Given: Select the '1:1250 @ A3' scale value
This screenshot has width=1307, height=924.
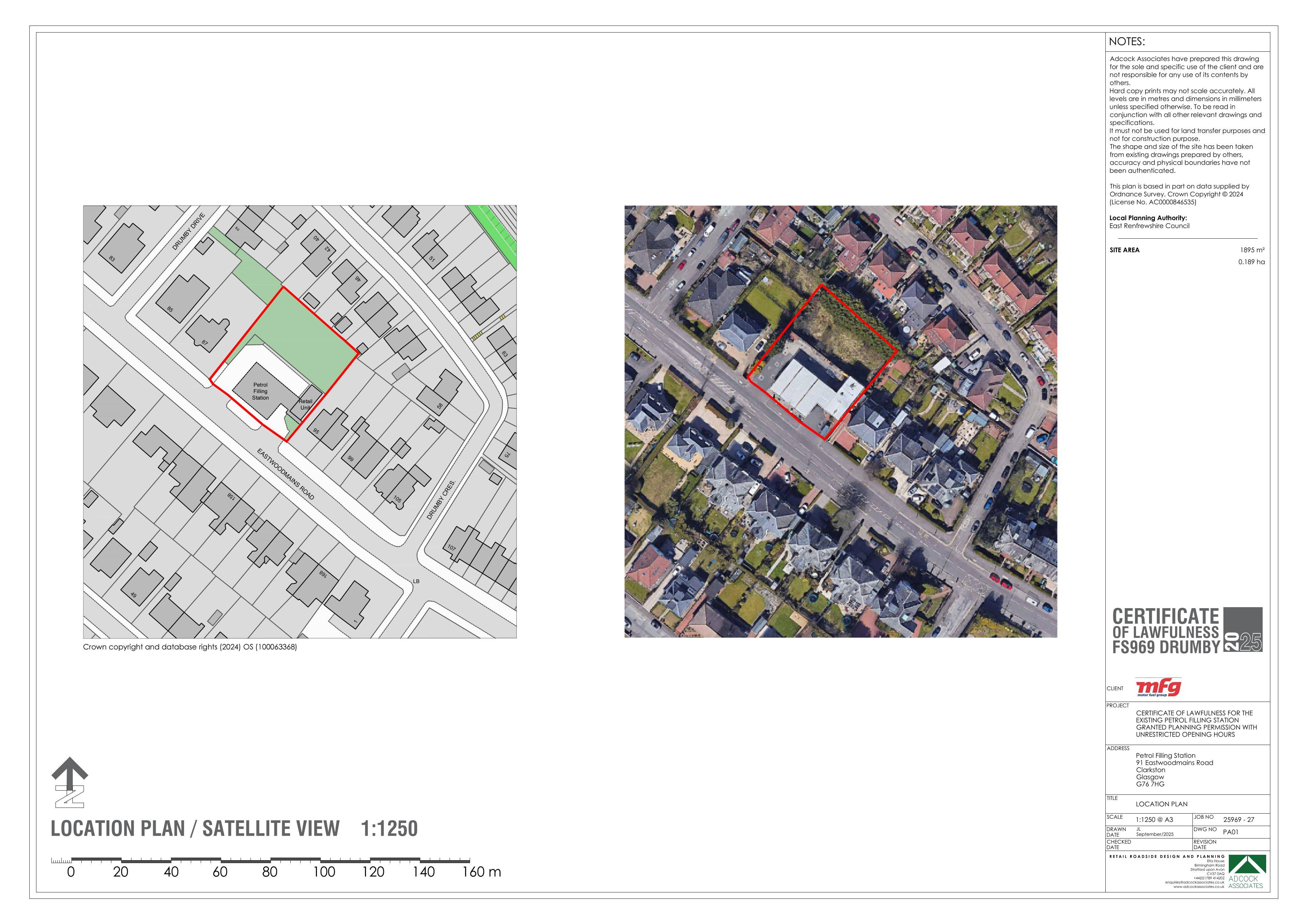Looking at the screenshot, I should point(1154,820).
